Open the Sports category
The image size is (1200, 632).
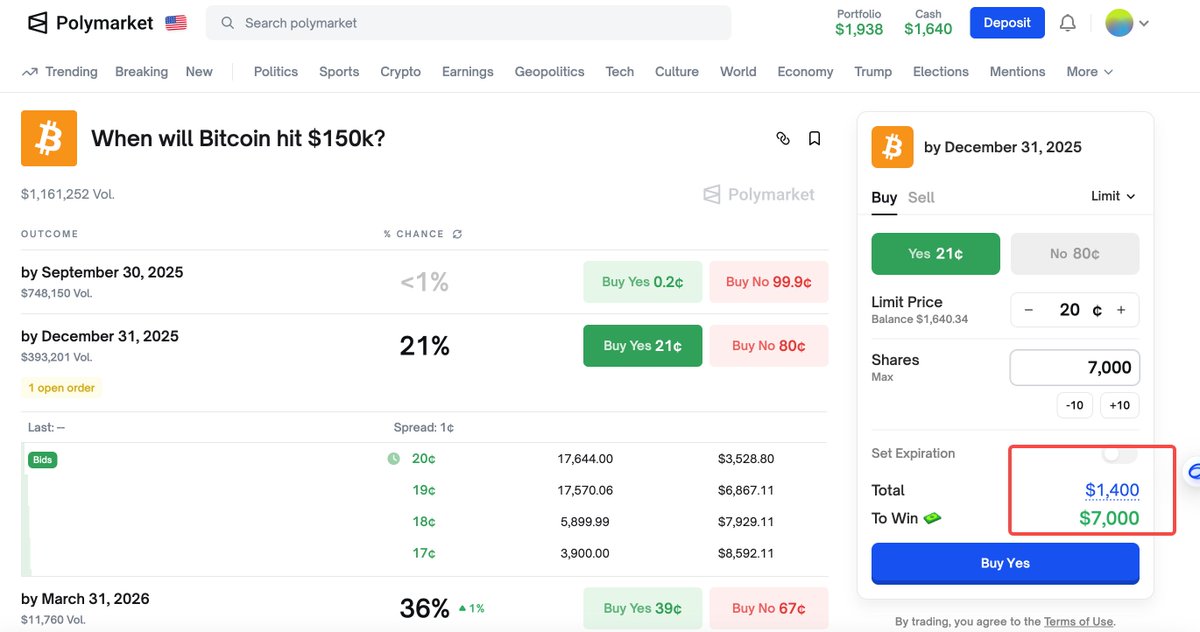coord(339,72)
